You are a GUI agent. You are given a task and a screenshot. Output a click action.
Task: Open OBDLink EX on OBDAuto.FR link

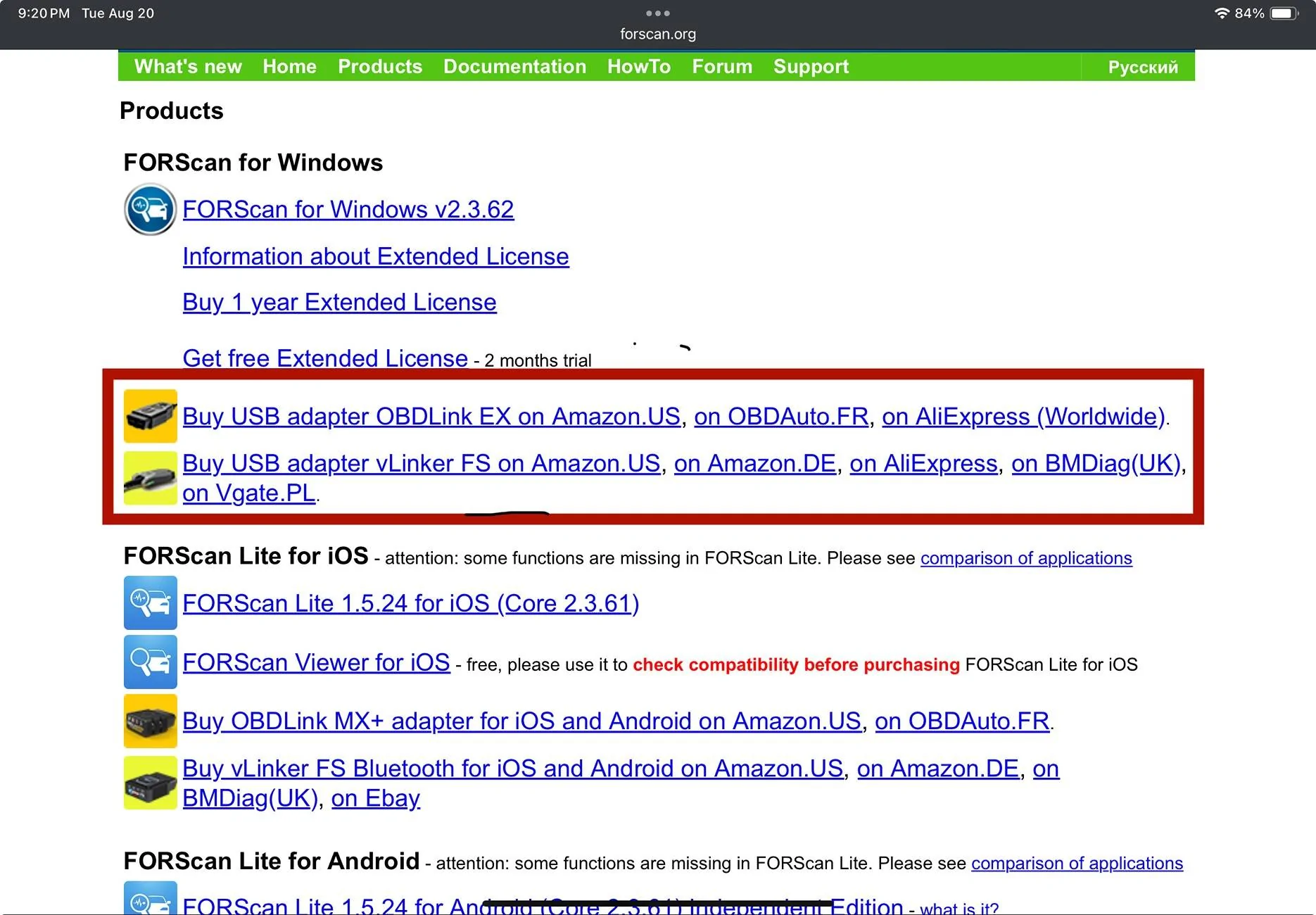pos(781,417)
